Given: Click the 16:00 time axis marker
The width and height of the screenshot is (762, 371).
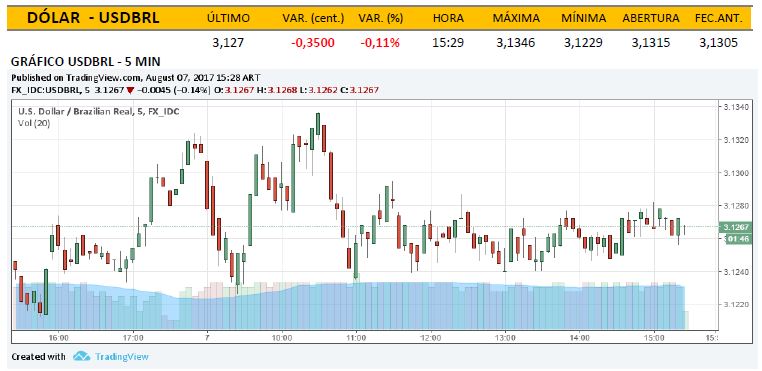Looking at the screenshot, I should tap(58, 337).
